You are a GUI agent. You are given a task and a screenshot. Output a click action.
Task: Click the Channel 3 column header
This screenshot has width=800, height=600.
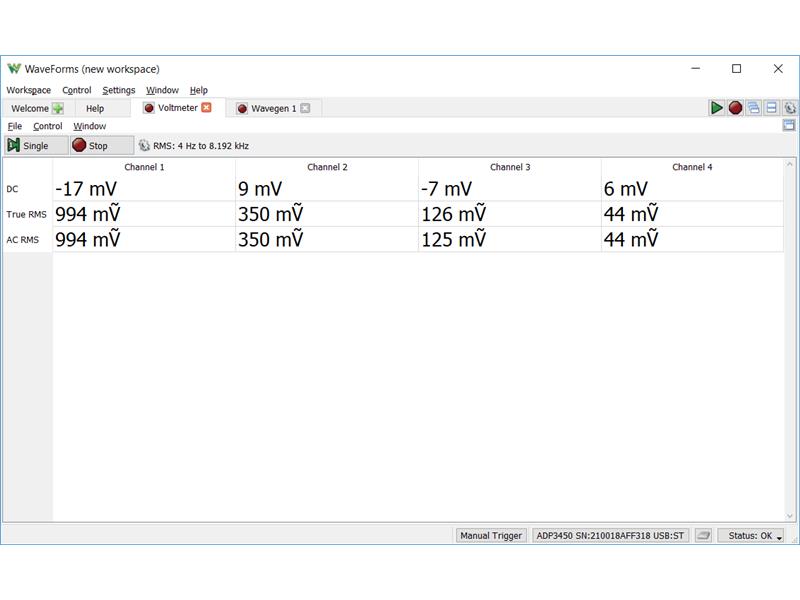pos(510,167)
